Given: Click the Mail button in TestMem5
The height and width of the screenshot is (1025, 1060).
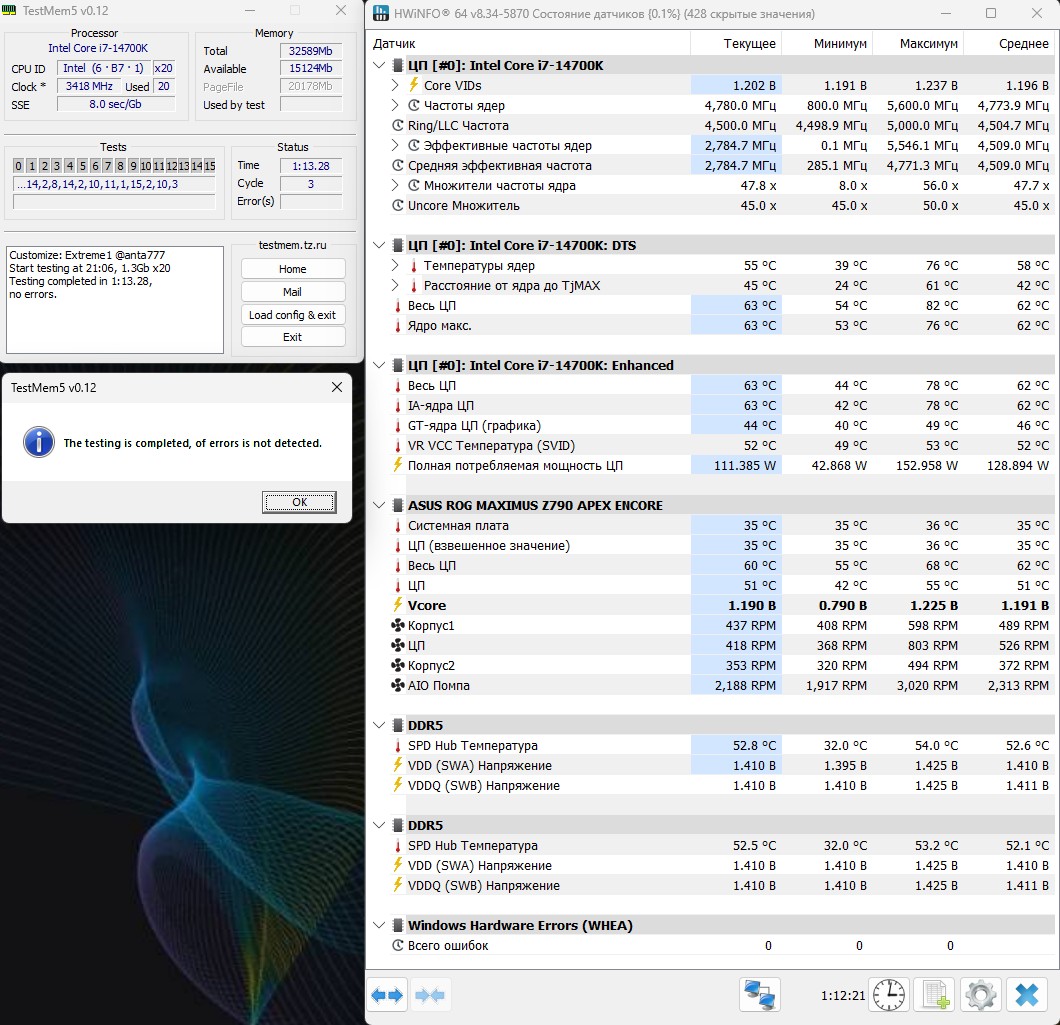Looking at the screenshot, I should [x=293, y=291].
